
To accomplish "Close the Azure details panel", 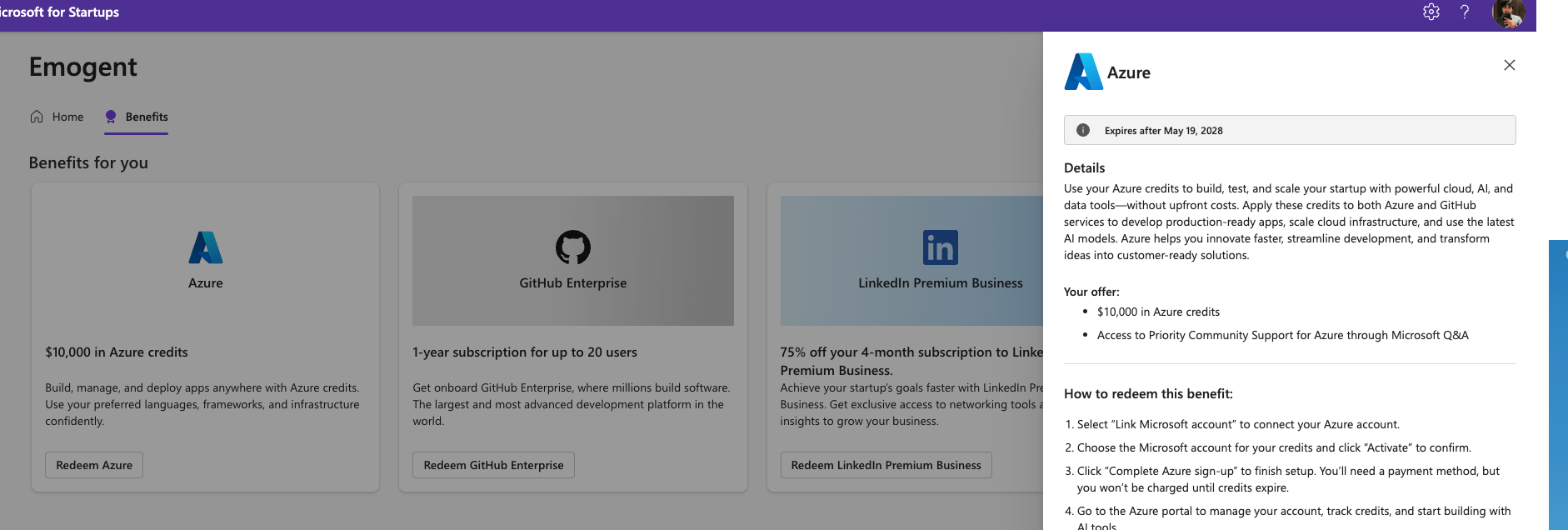I will [x=1509, y=65].
